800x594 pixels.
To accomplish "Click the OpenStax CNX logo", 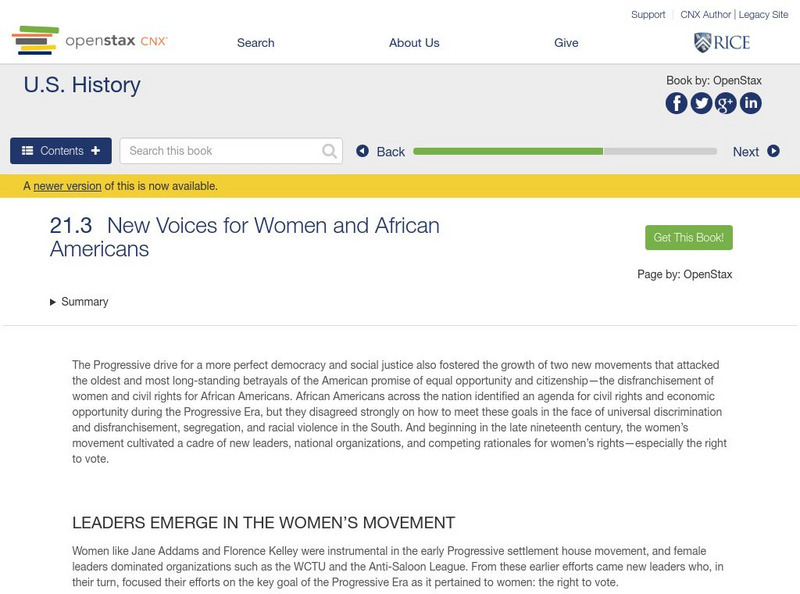I will click(90, 41).
